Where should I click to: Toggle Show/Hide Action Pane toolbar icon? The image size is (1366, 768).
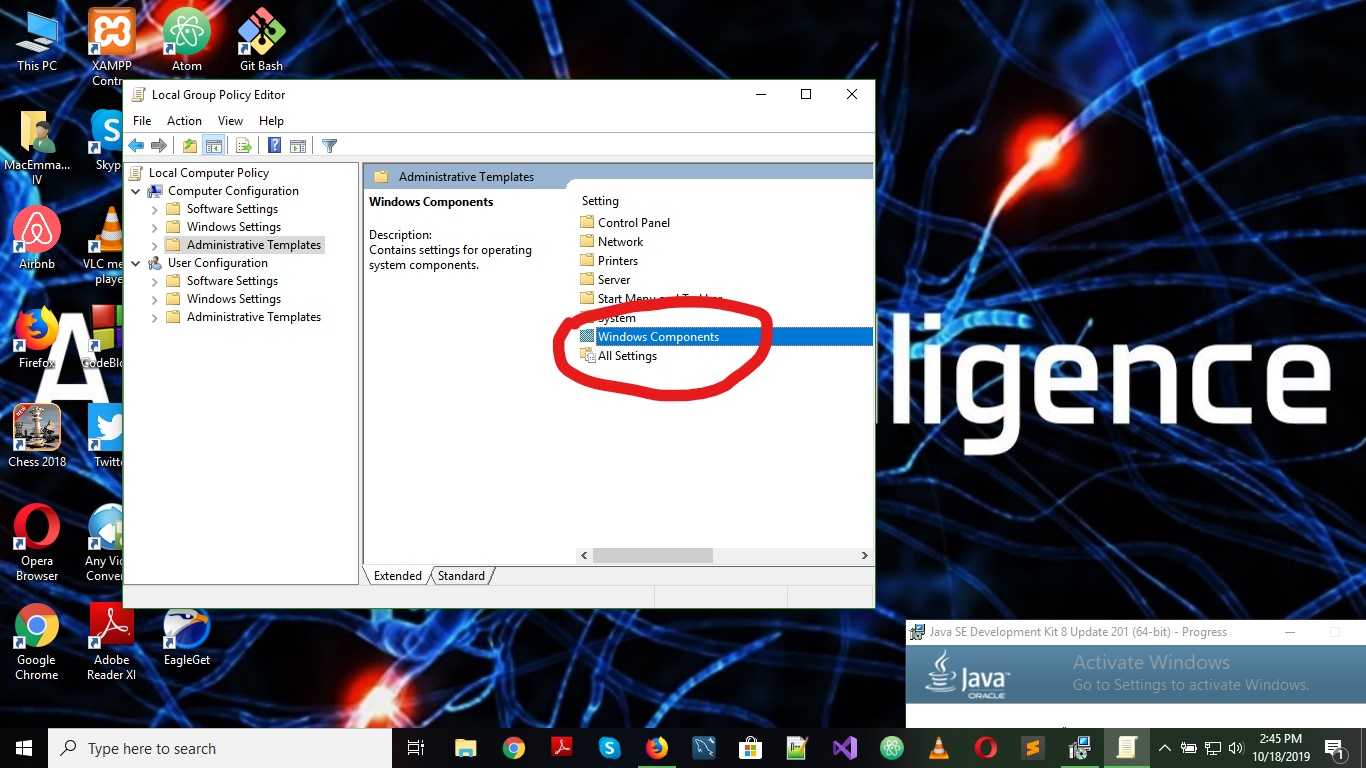pyautogui.click(x=297, y=146)
